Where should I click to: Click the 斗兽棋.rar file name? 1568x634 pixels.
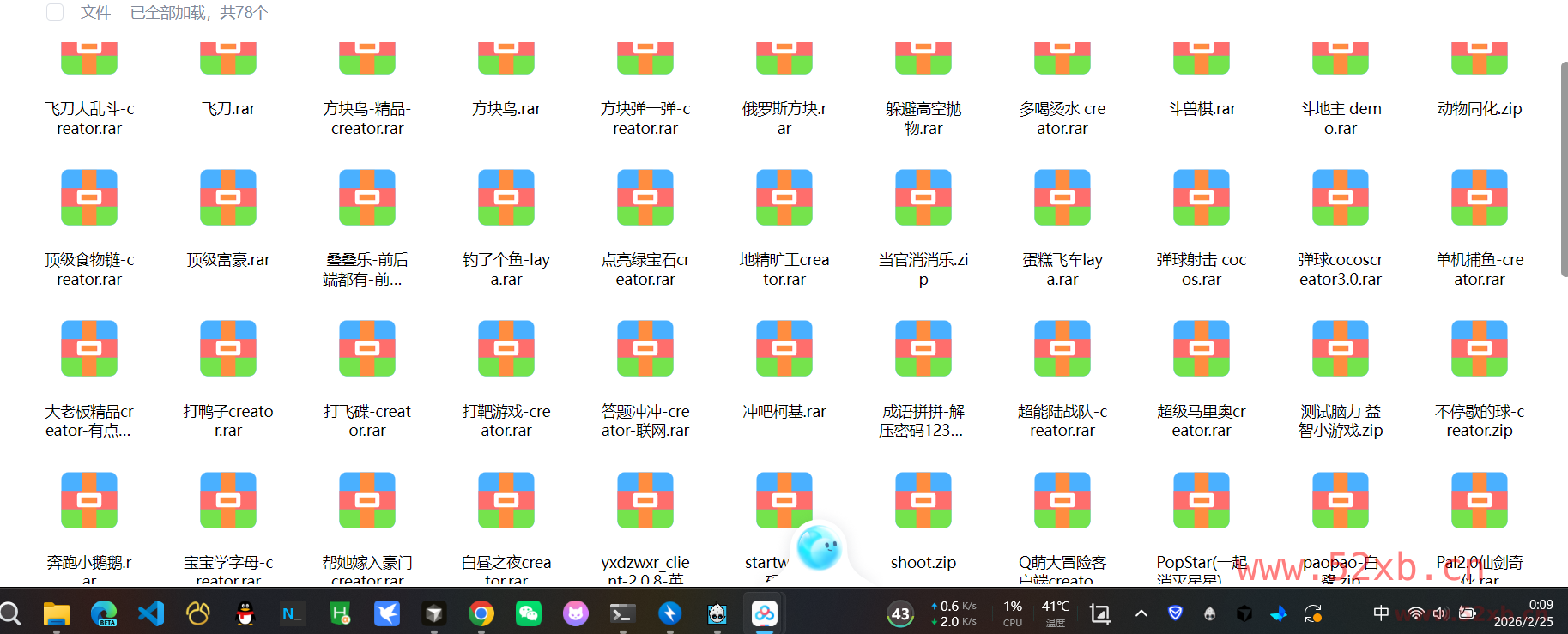point(1202,109)
